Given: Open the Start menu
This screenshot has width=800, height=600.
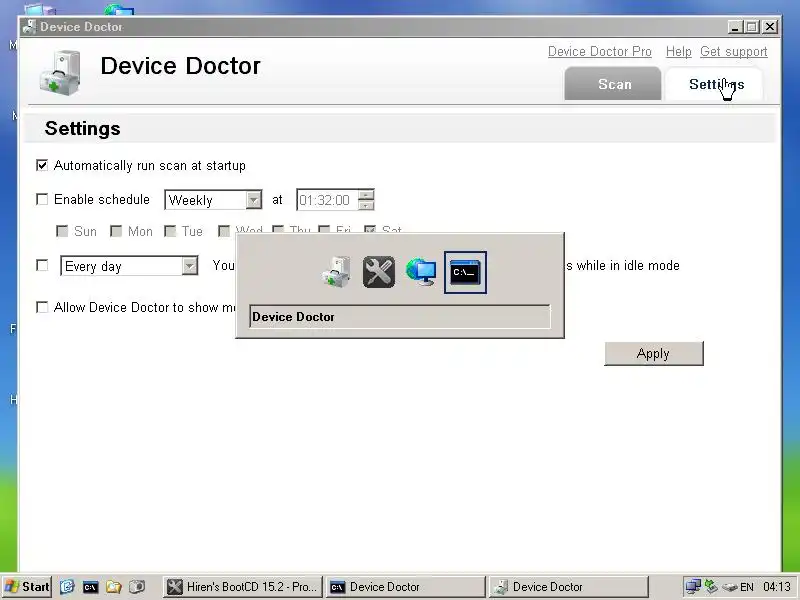Looking at the screenshot, I should pos(28,587).
